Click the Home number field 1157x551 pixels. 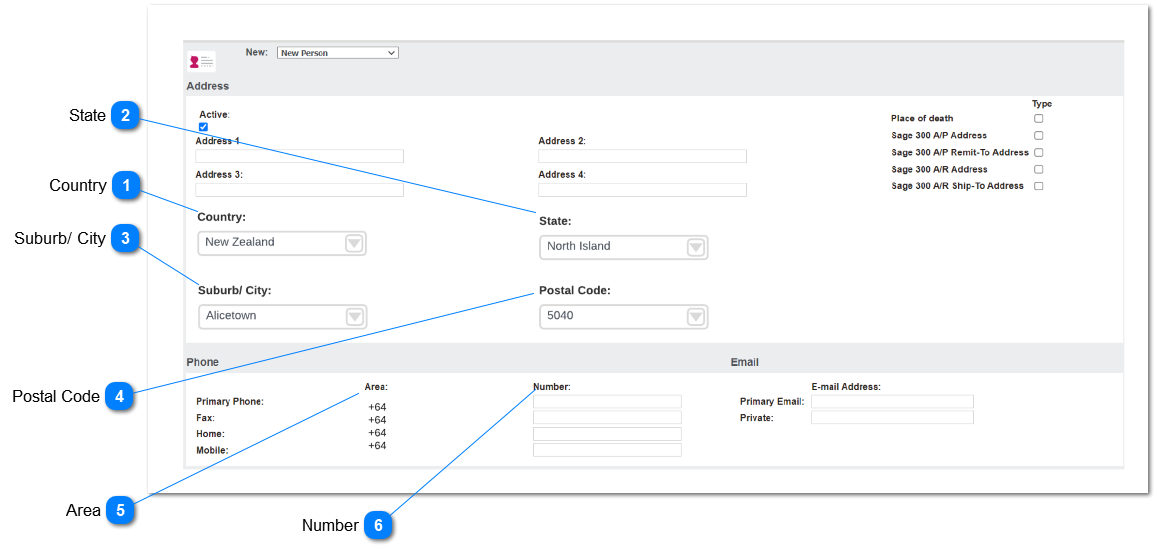point(607,434)
